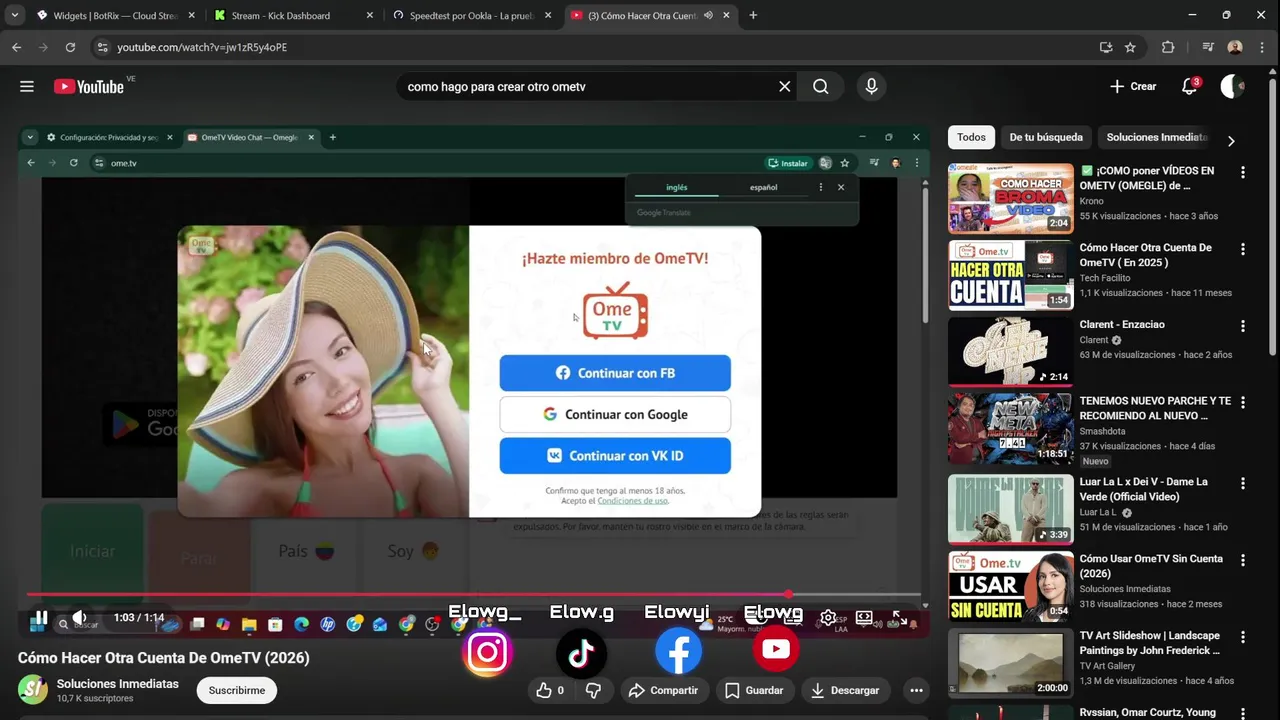Viewport: 1280px width, 720px height.
Task: Dislike the video with thumbs down
Action: click(x=593, y=690)
